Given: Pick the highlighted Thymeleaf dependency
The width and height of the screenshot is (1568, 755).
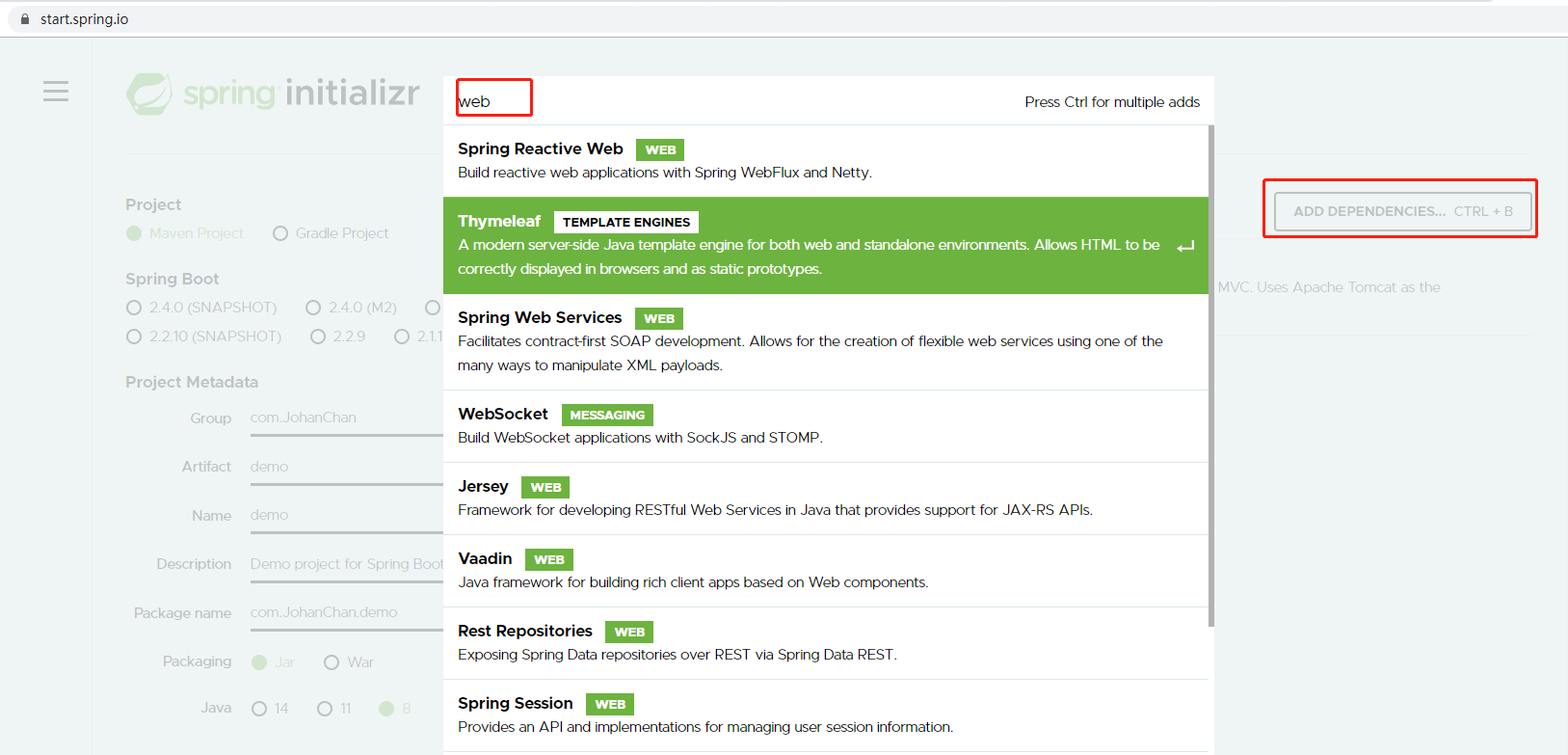Looking at the screenshot, I should [826, 246].
